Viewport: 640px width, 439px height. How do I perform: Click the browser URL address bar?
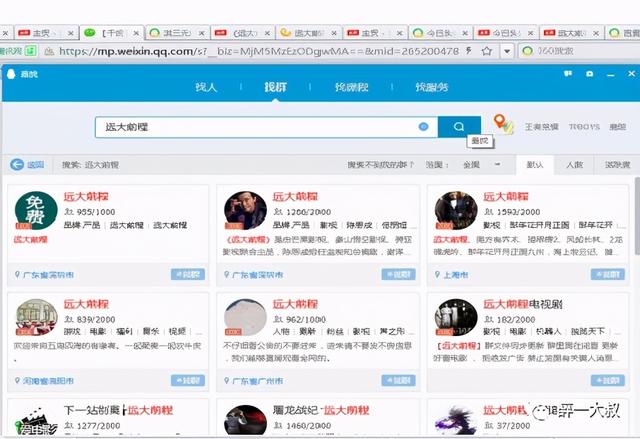[258, 51]
